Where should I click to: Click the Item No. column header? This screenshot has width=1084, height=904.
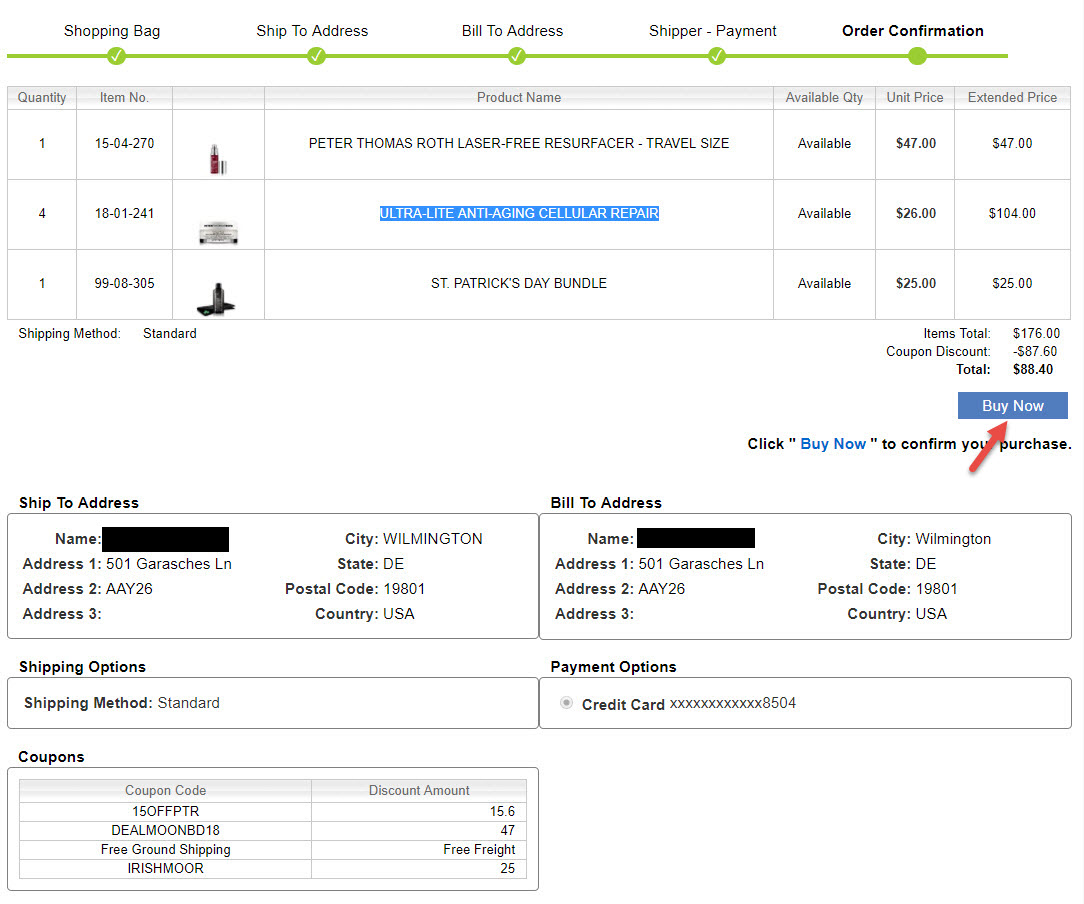tap(124, 97)
